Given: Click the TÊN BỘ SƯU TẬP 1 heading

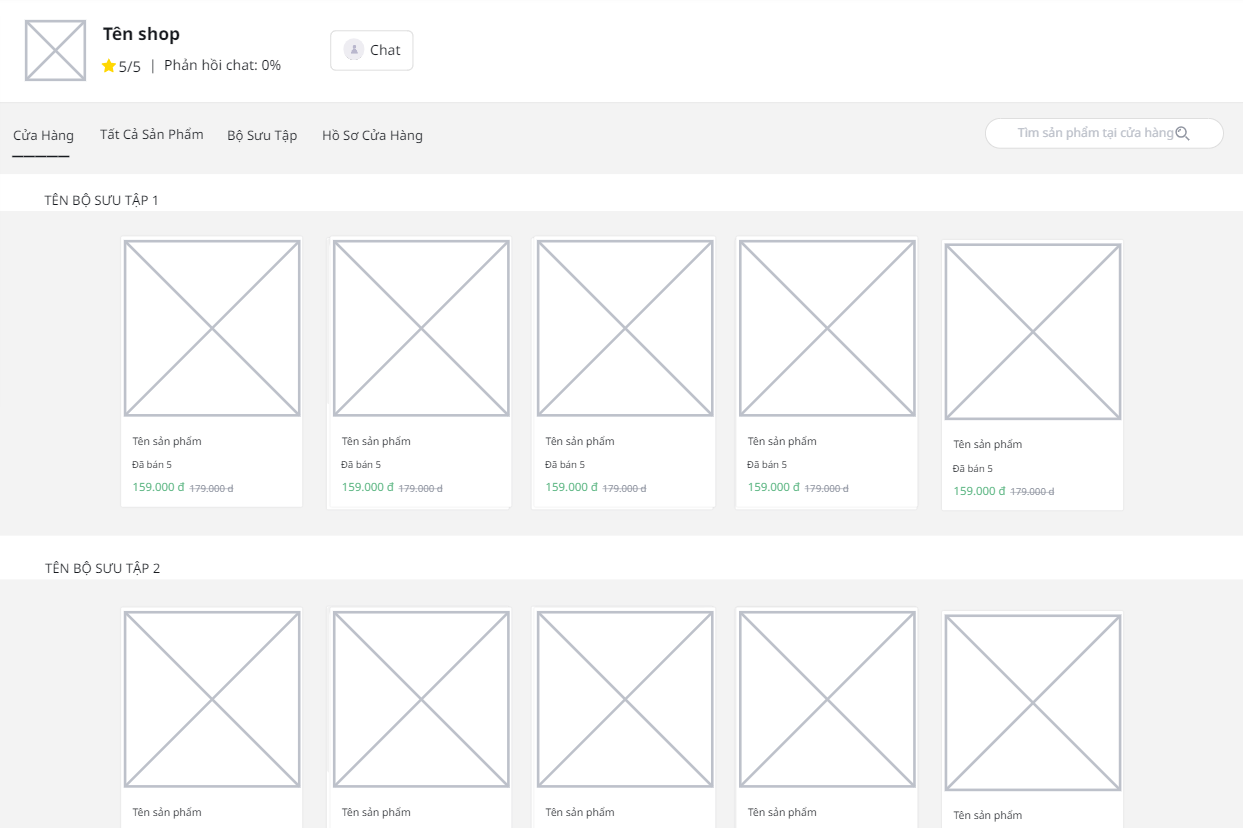Looking at the screenshot, I should 102,200.
